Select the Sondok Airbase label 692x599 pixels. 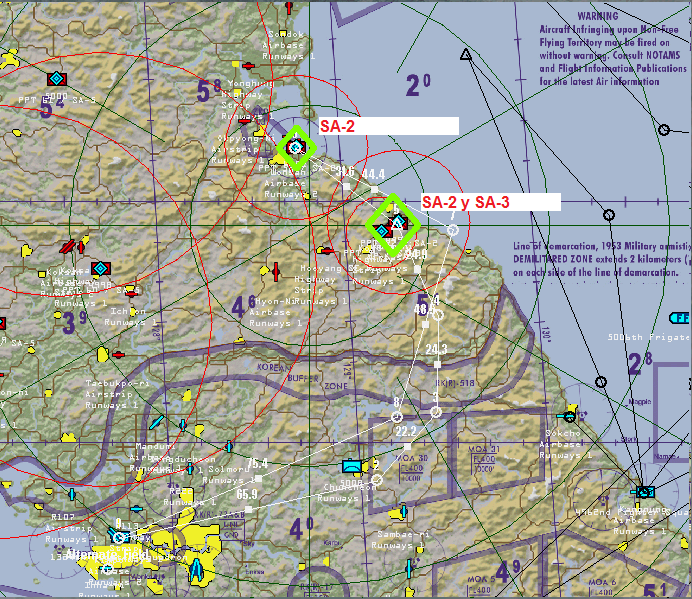(x=288, y=45)
